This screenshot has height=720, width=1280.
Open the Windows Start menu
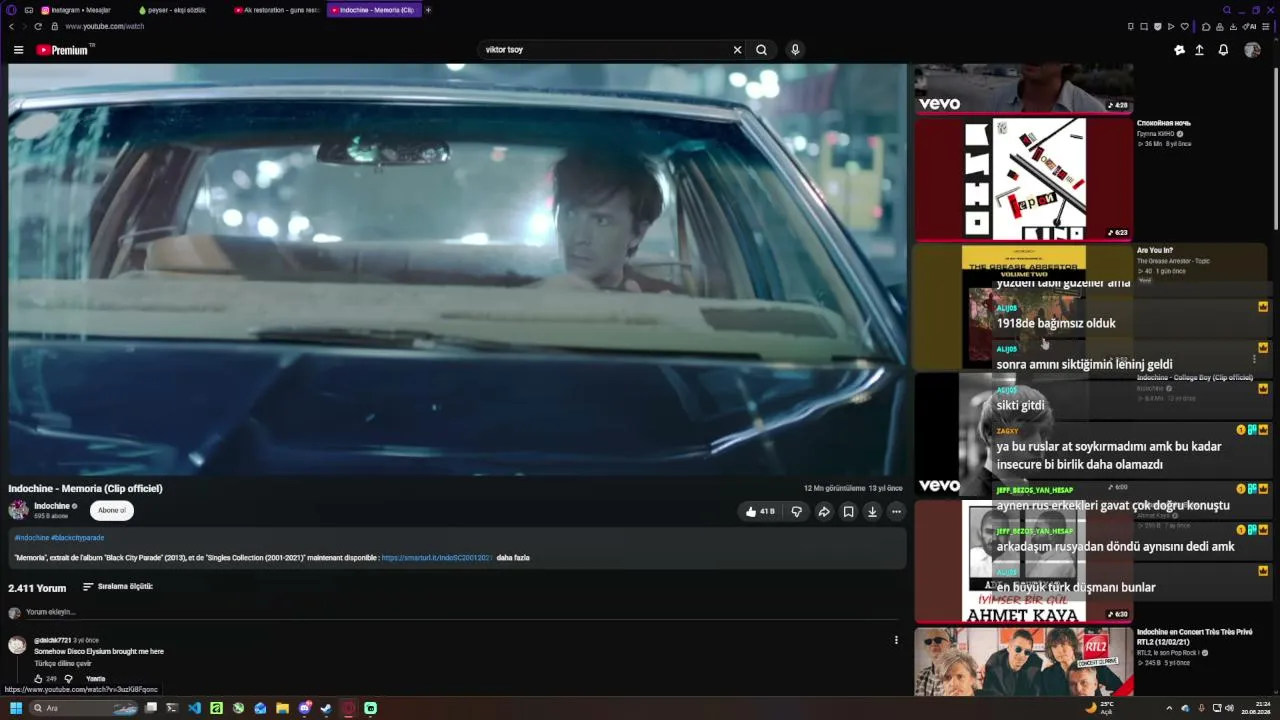coord(15,708)
